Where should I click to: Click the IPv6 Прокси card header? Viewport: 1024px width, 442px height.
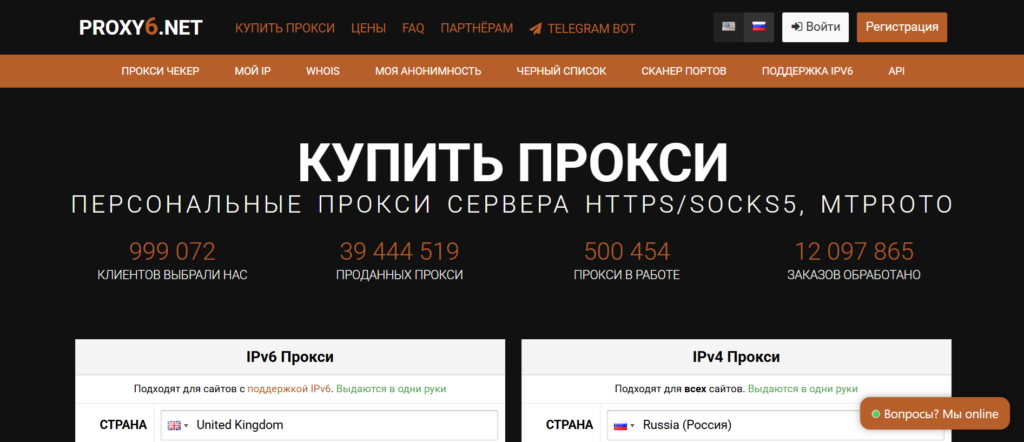click(x=290, y=357)
